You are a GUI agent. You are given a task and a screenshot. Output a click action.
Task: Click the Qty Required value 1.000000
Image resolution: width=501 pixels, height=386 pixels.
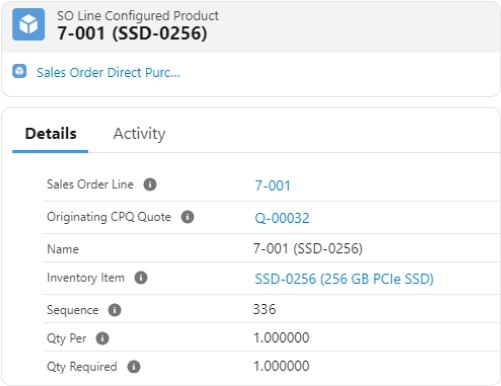click(281, 366)
